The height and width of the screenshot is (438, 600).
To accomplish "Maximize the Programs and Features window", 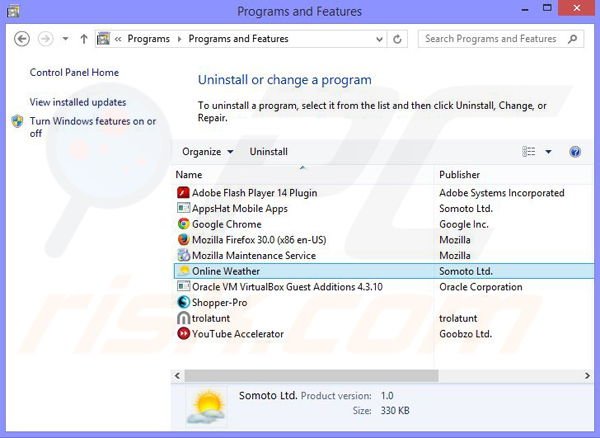I will click(547, 8).
